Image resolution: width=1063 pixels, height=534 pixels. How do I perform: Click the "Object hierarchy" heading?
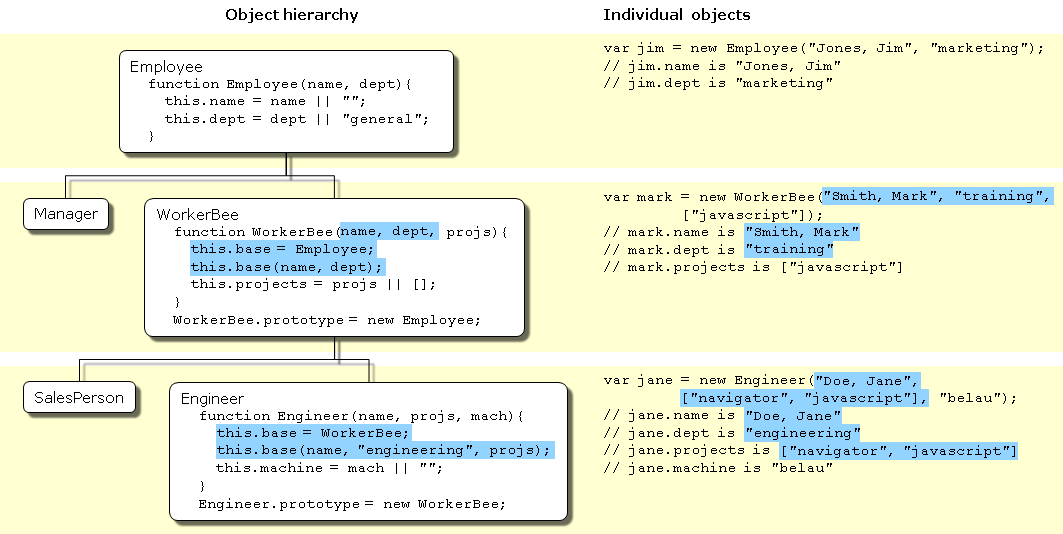(x=291, y=15)
